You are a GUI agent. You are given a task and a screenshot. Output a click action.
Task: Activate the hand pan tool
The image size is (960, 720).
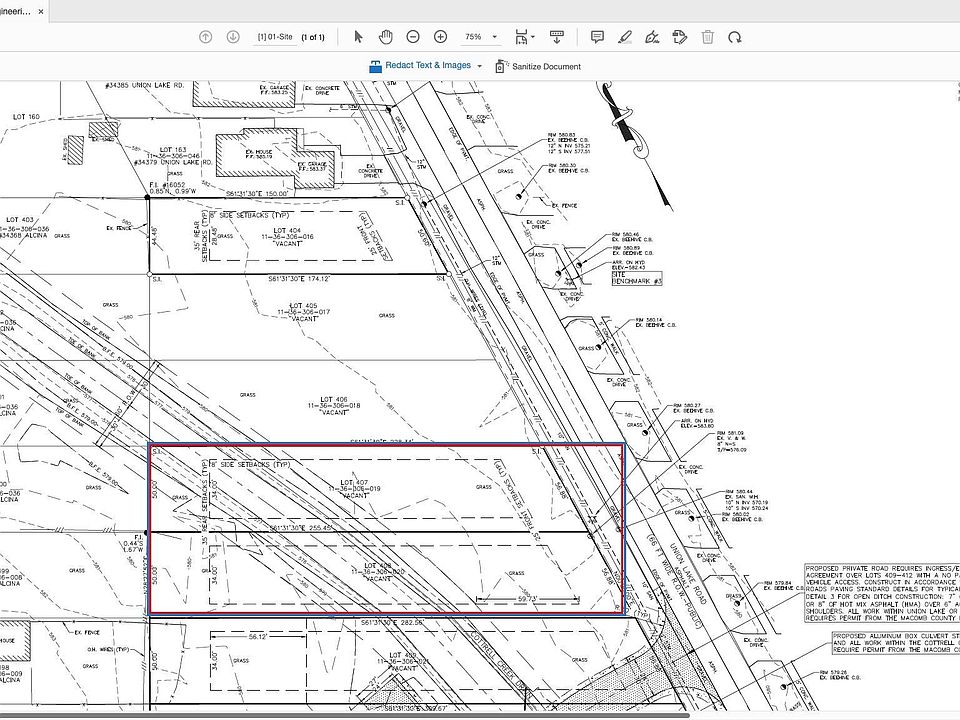click(x=386, y=37)
